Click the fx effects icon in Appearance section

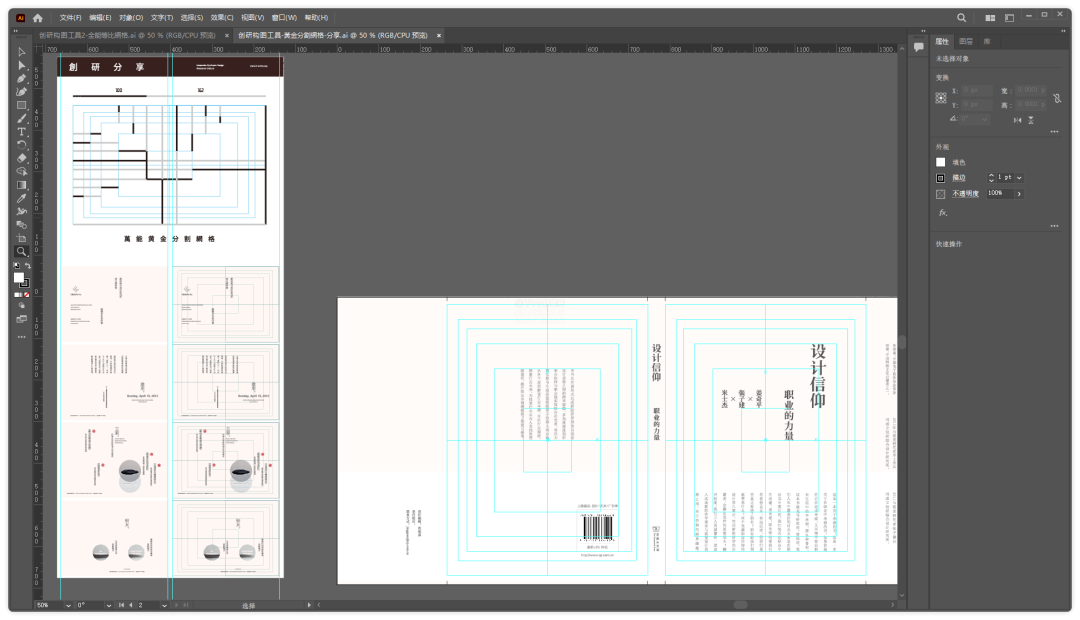coord(940,213)
